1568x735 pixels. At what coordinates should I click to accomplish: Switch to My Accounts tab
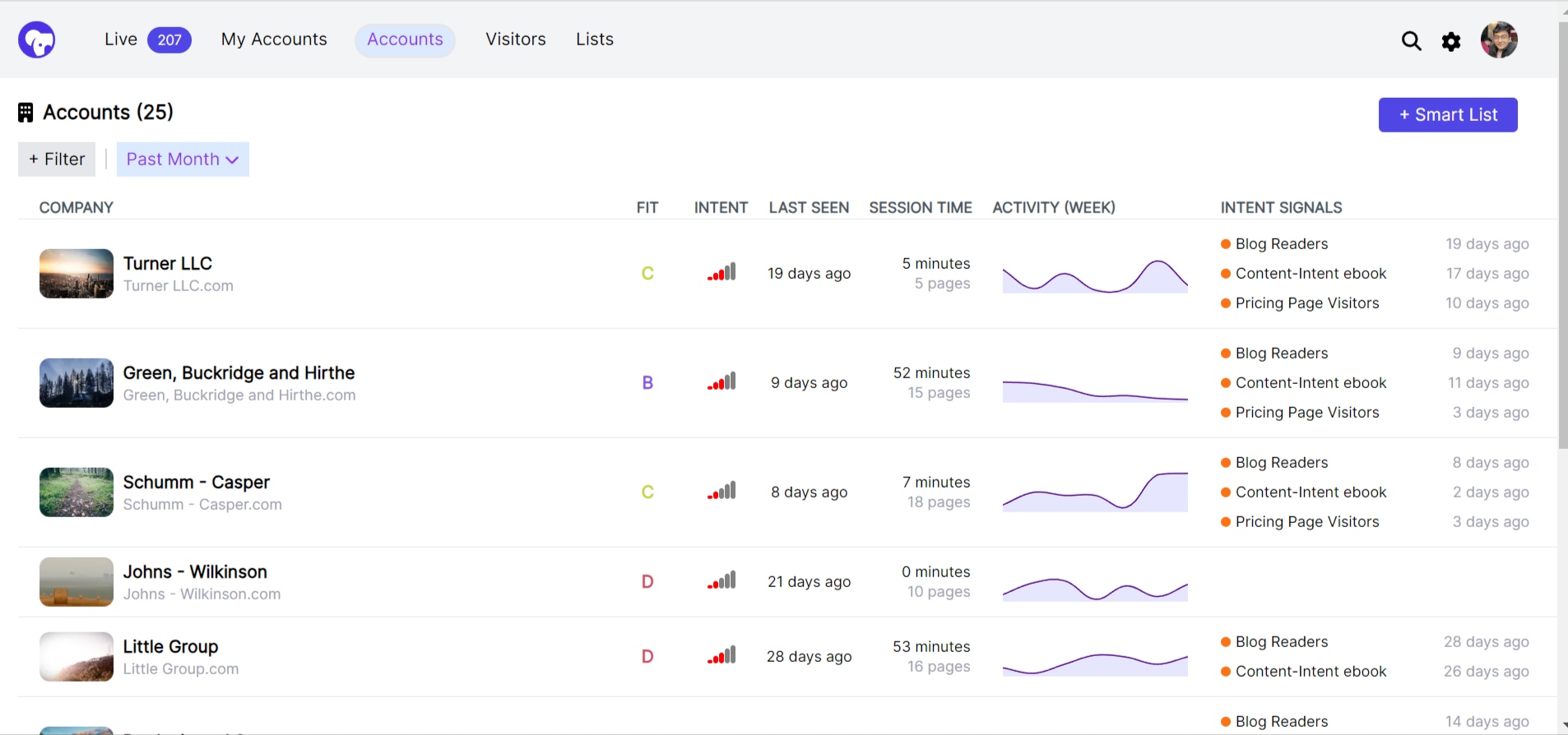[x=274, y=39]
